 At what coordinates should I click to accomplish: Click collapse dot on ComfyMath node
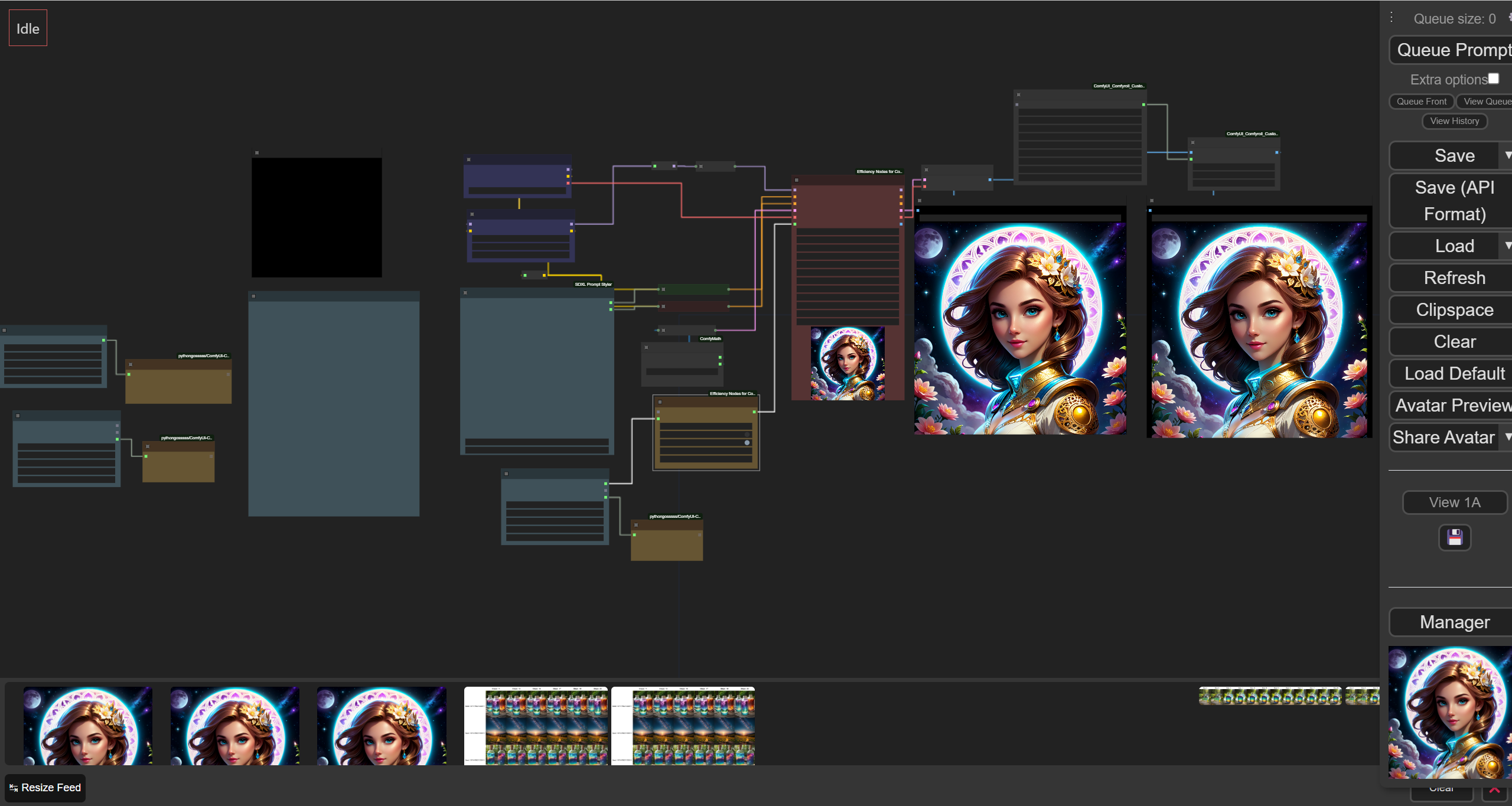point(647,347)
